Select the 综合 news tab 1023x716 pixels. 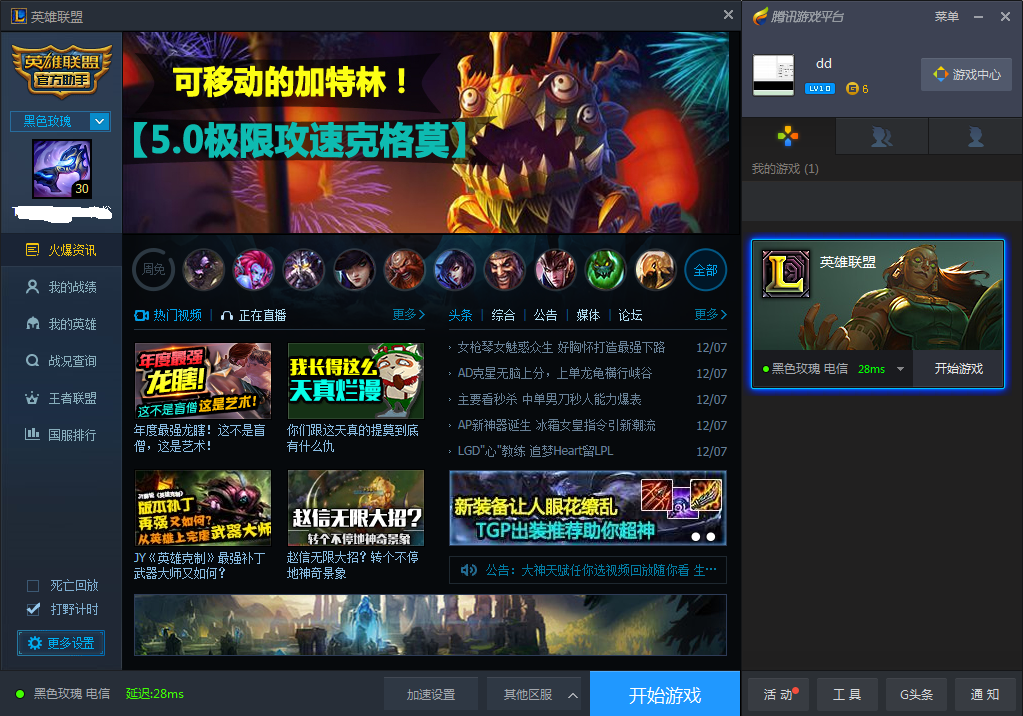503,315
